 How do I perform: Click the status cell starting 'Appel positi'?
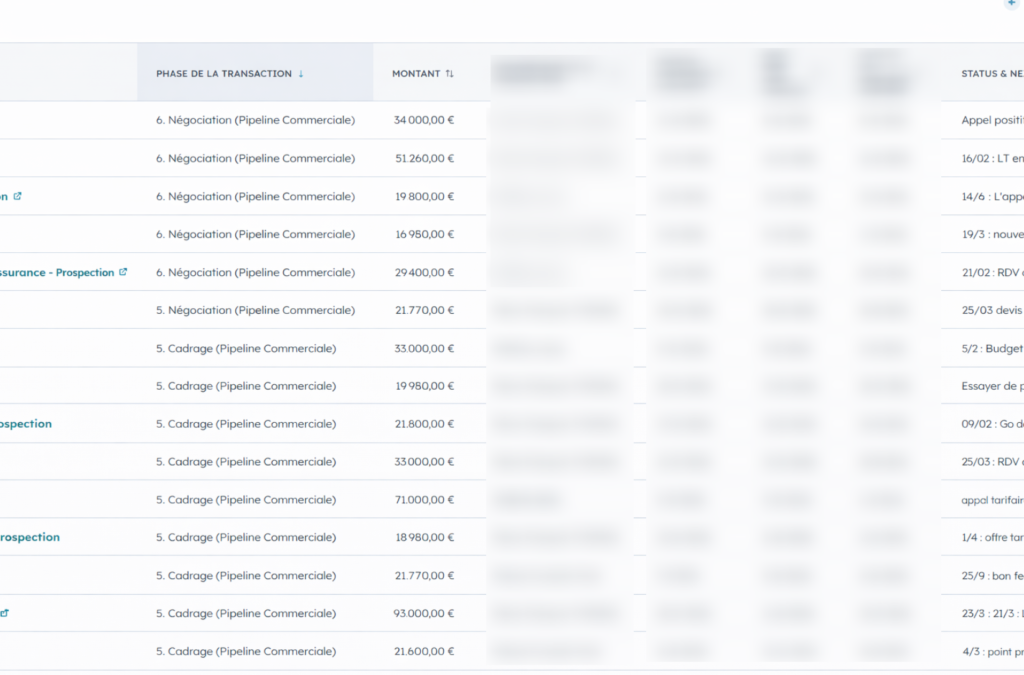point(990,120)
